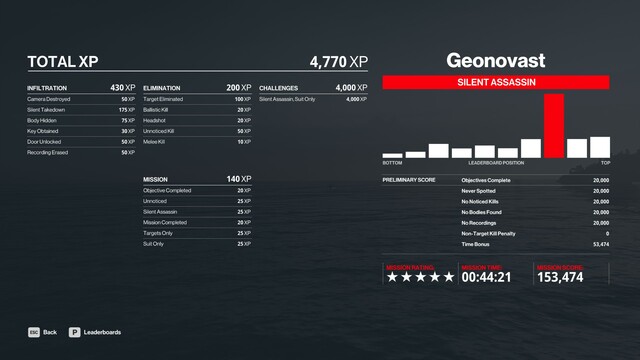The height and width of the screenshot is (360, 640).
Task: Click the Time Bonus score row
Action: pyautogui.click(x=535, y=244)
